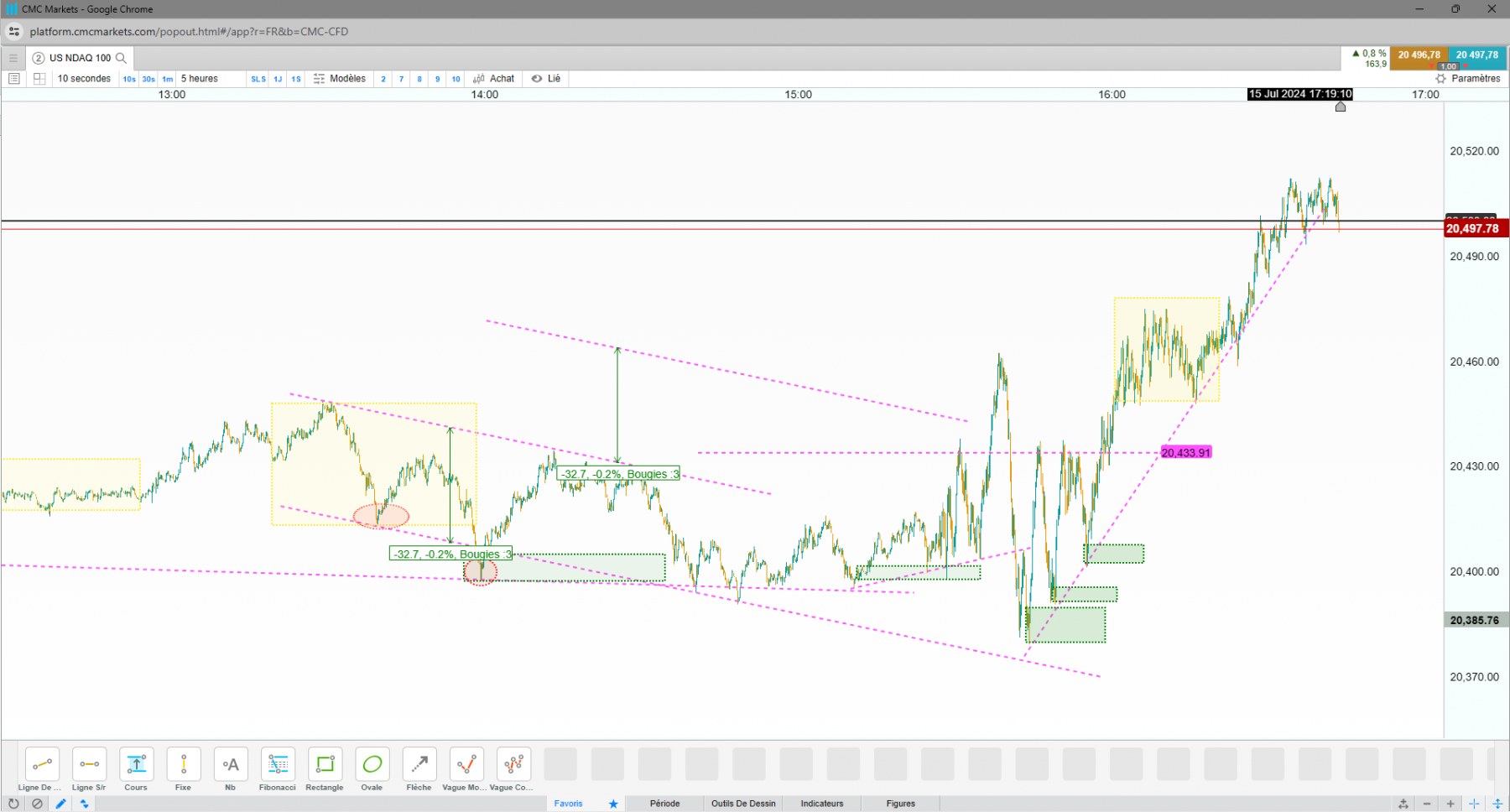1510x812 pixels.
Task: Pick the Flèche arrow tool
Action: click(419, 769)
